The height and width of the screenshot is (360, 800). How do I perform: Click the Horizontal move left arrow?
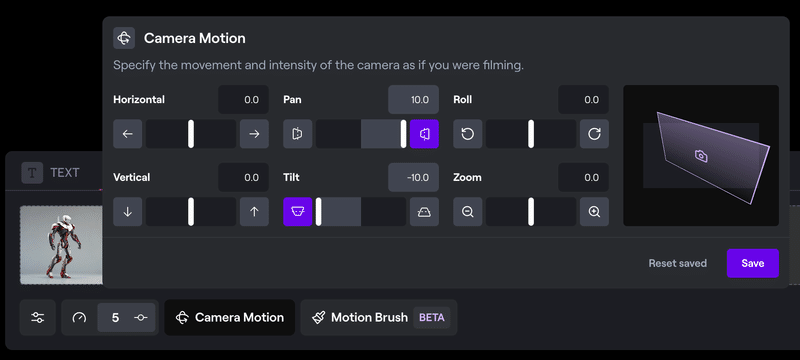point(128,134)
